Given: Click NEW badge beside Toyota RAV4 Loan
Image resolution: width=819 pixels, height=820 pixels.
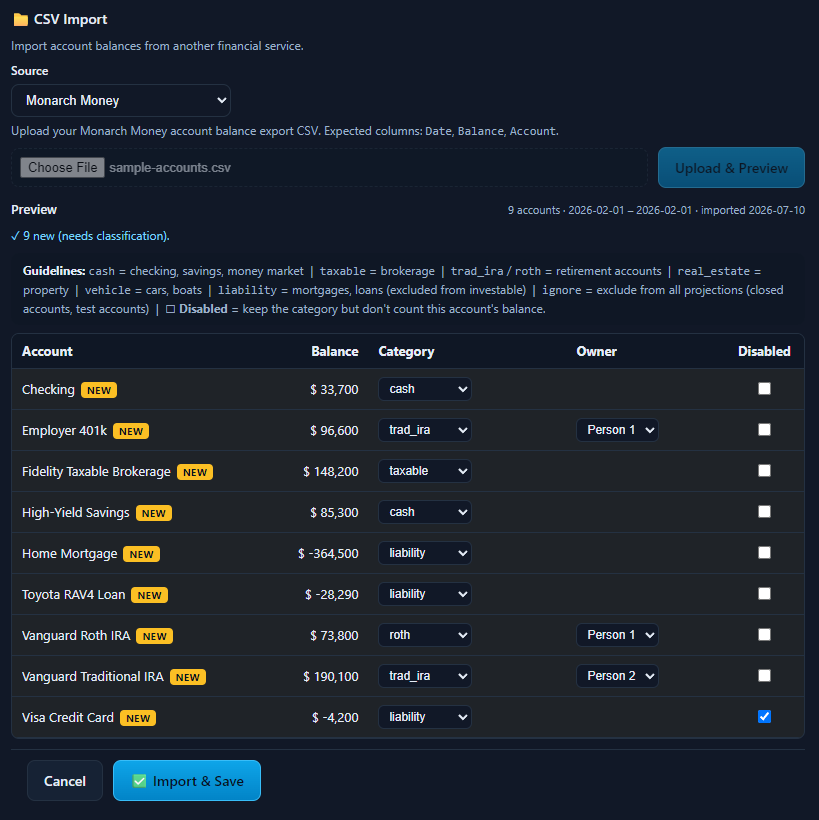Looking at the screenshot, I should point(150,596).
